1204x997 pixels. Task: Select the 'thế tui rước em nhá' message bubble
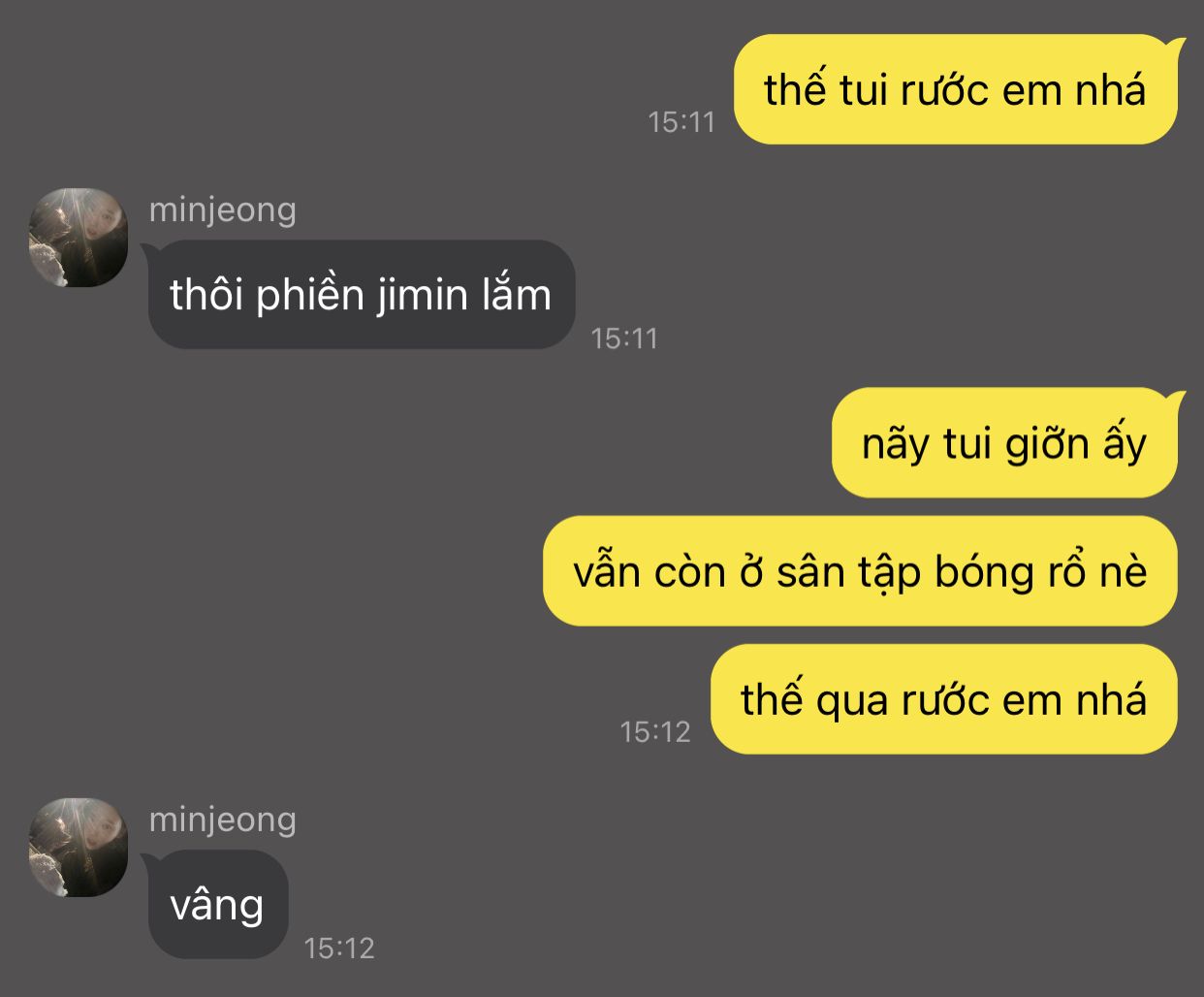click(x=955, y=90)
